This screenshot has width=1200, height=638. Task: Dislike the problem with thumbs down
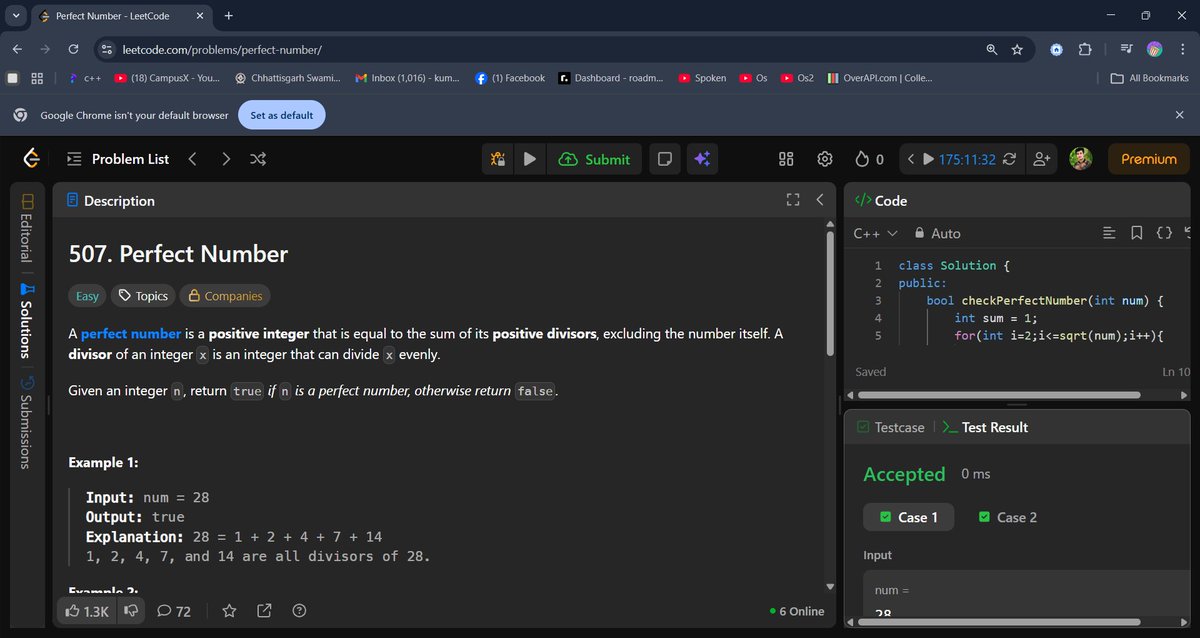tap(130, 610)
